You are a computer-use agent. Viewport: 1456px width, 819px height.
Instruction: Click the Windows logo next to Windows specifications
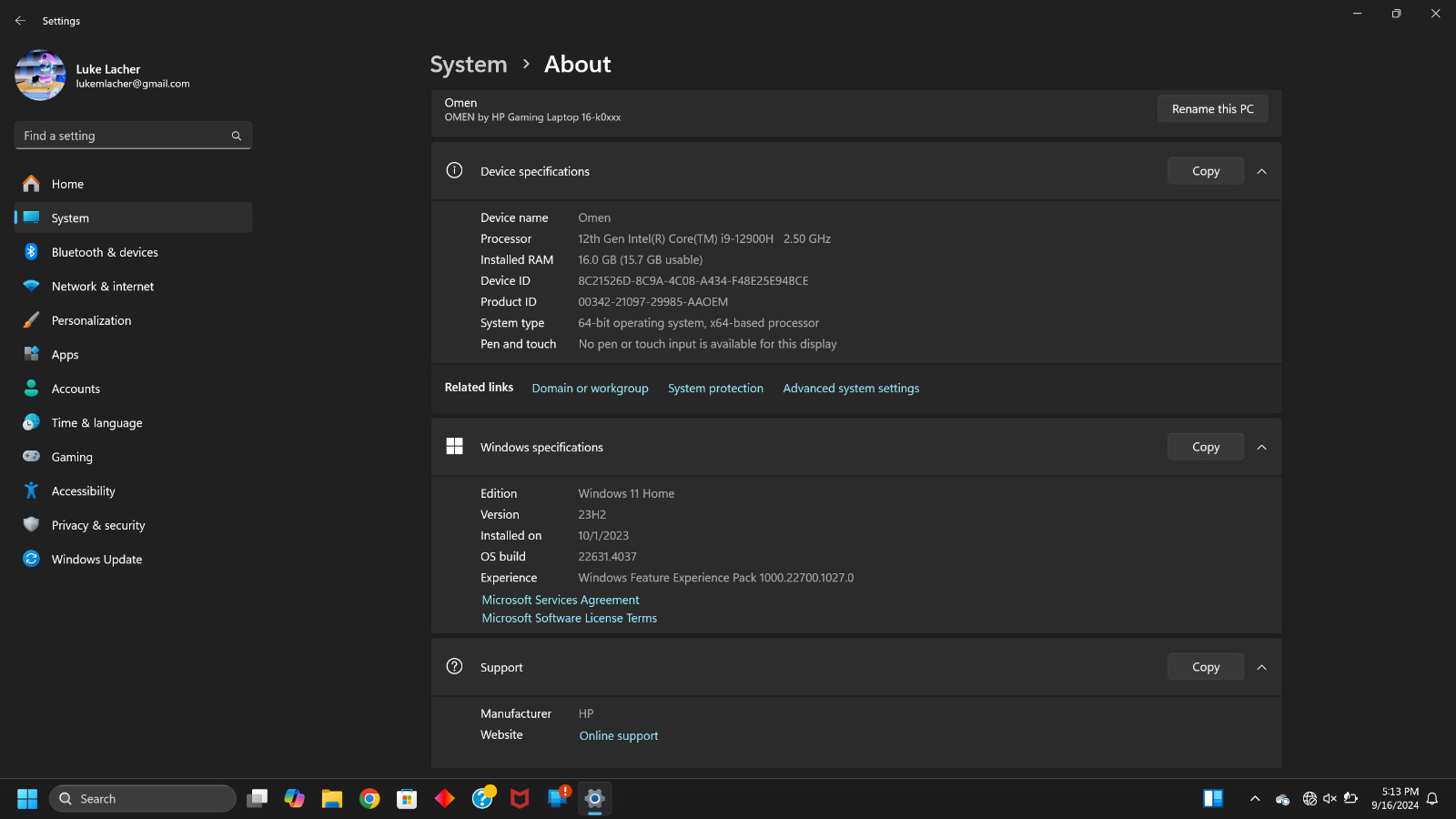pyautogui.click(x=455, y=446)
